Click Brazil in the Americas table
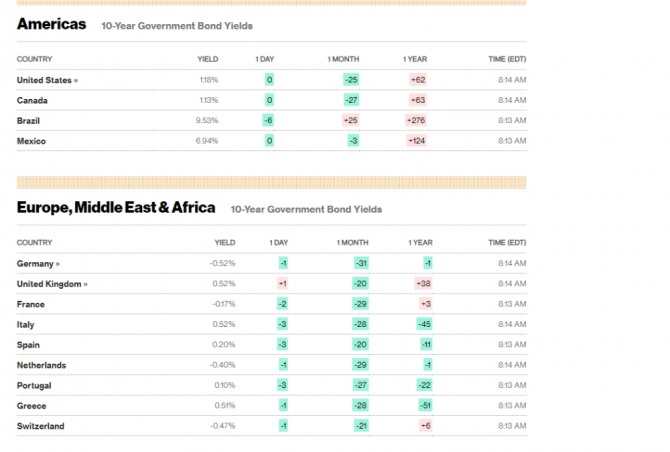670x452 pixels. (29, 120)
